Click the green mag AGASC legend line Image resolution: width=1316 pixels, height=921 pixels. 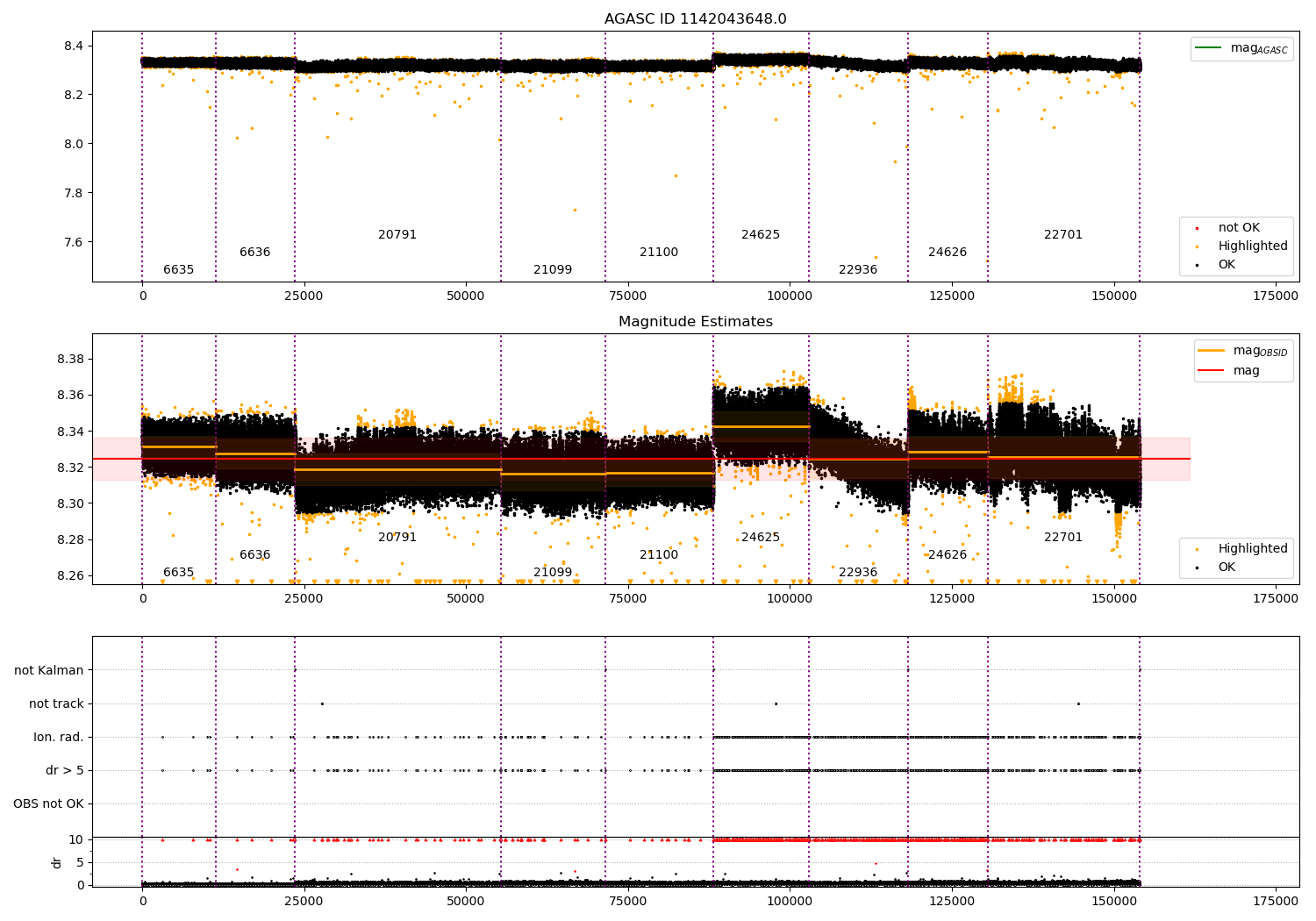1211,48
